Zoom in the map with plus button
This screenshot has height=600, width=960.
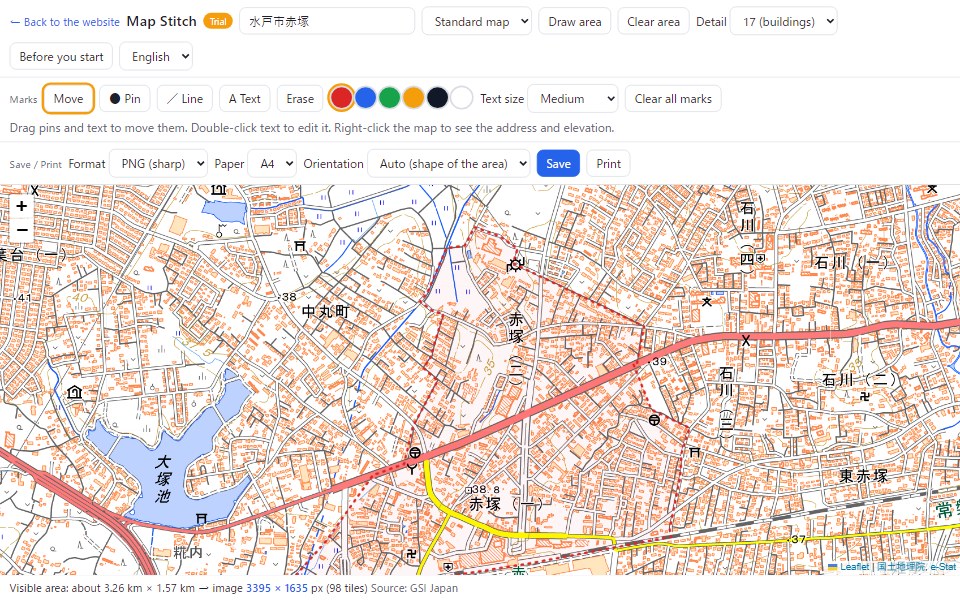coord(22,206)
